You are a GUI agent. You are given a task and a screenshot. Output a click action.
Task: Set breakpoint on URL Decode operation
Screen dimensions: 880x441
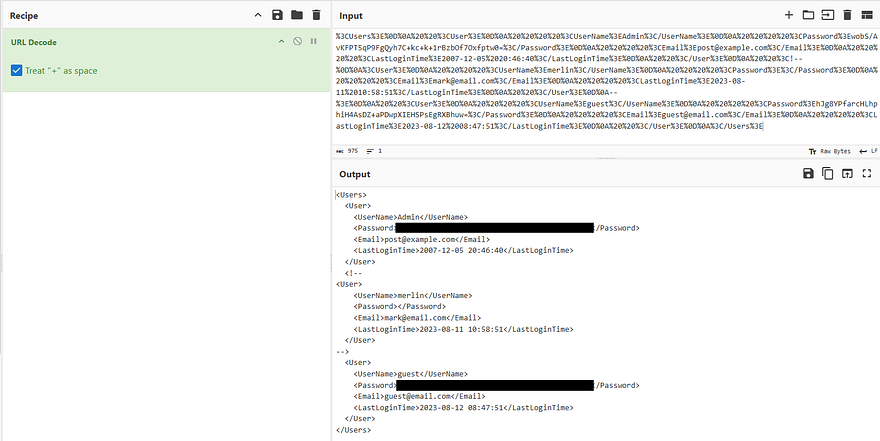click(313, 41)
